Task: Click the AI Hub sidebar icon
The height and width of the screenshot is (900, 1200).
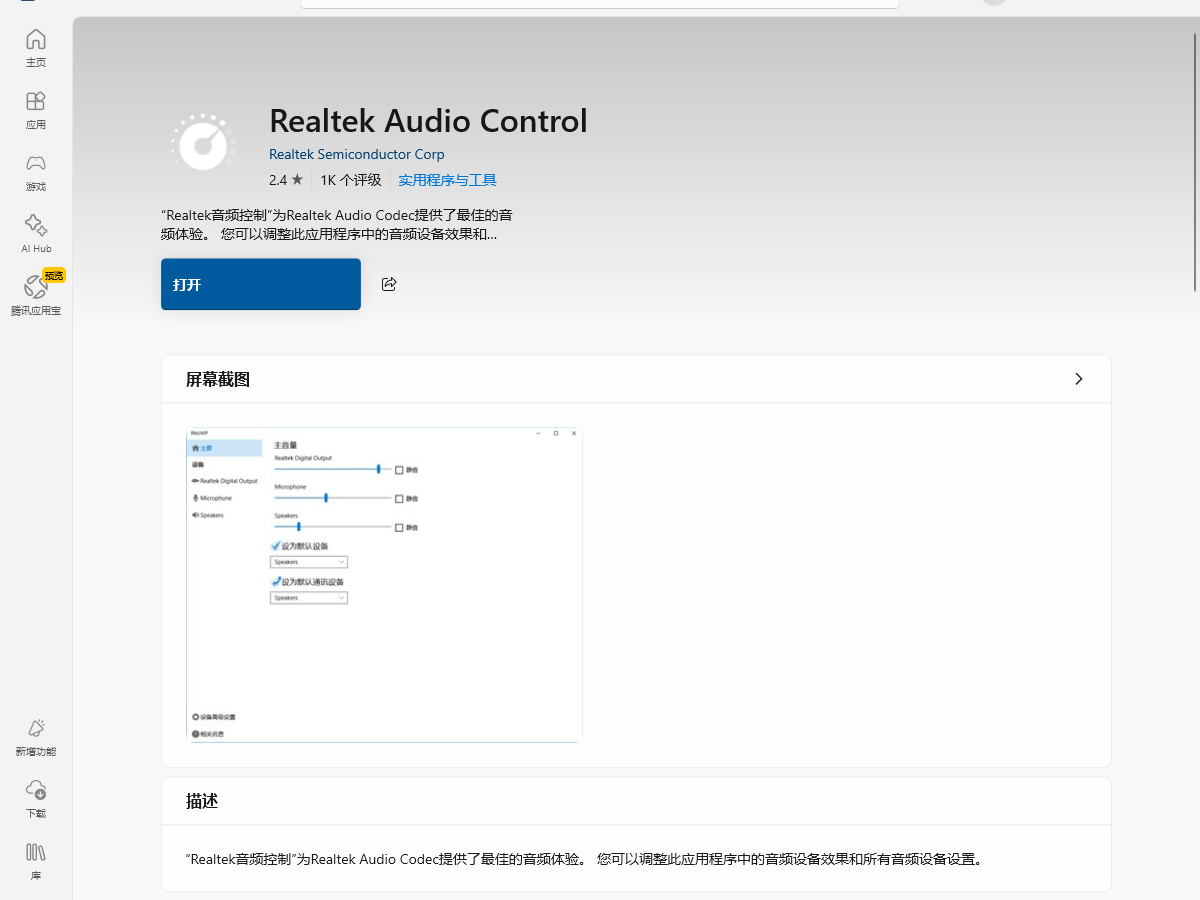Action: [36, 232]
